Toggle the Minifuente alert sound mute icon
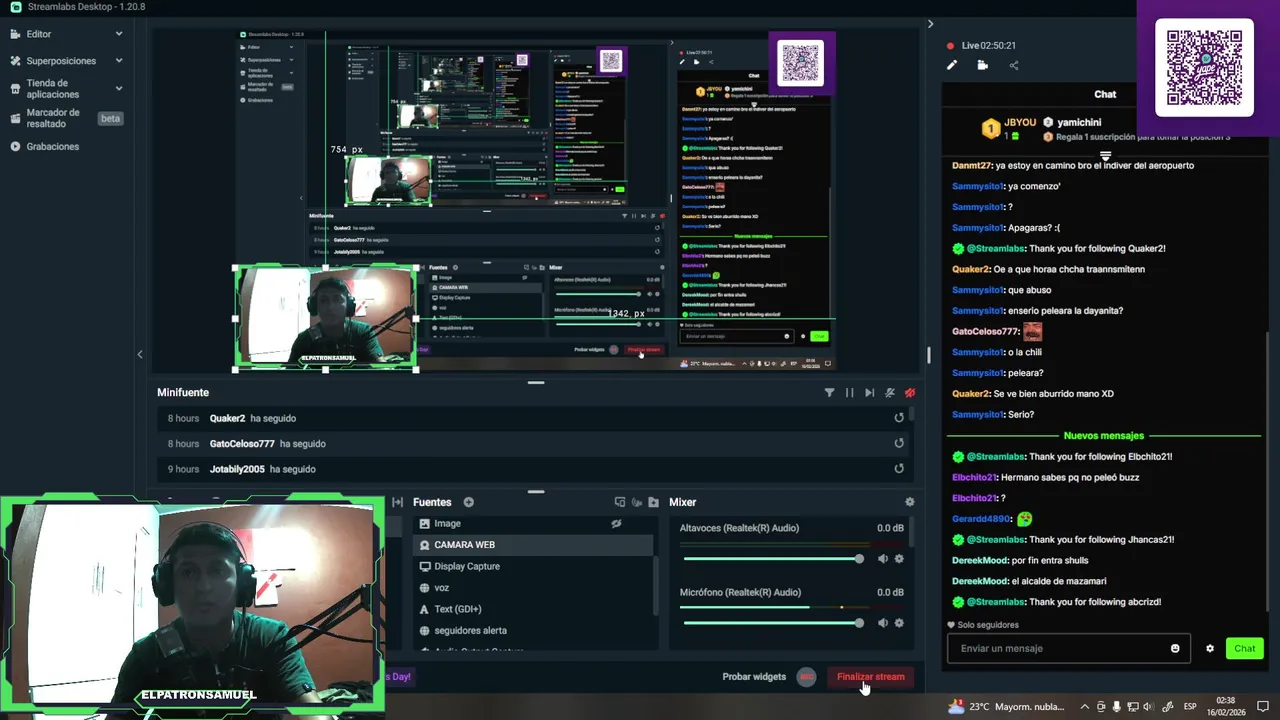This screenshot has width=1280, height=720. [889, 393]
